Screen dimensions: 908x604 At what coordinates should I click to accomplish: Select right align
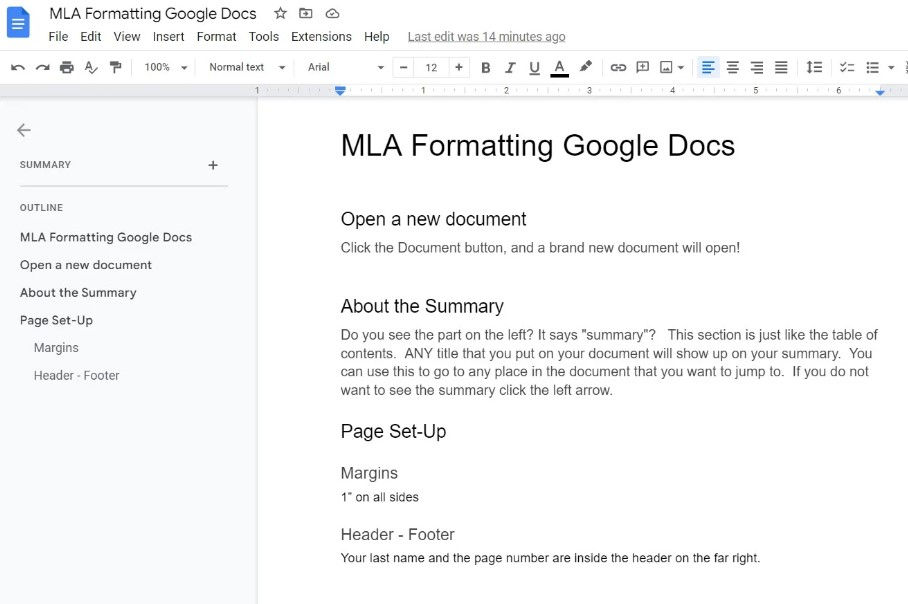pyautogui.click(x=757, y=67)
